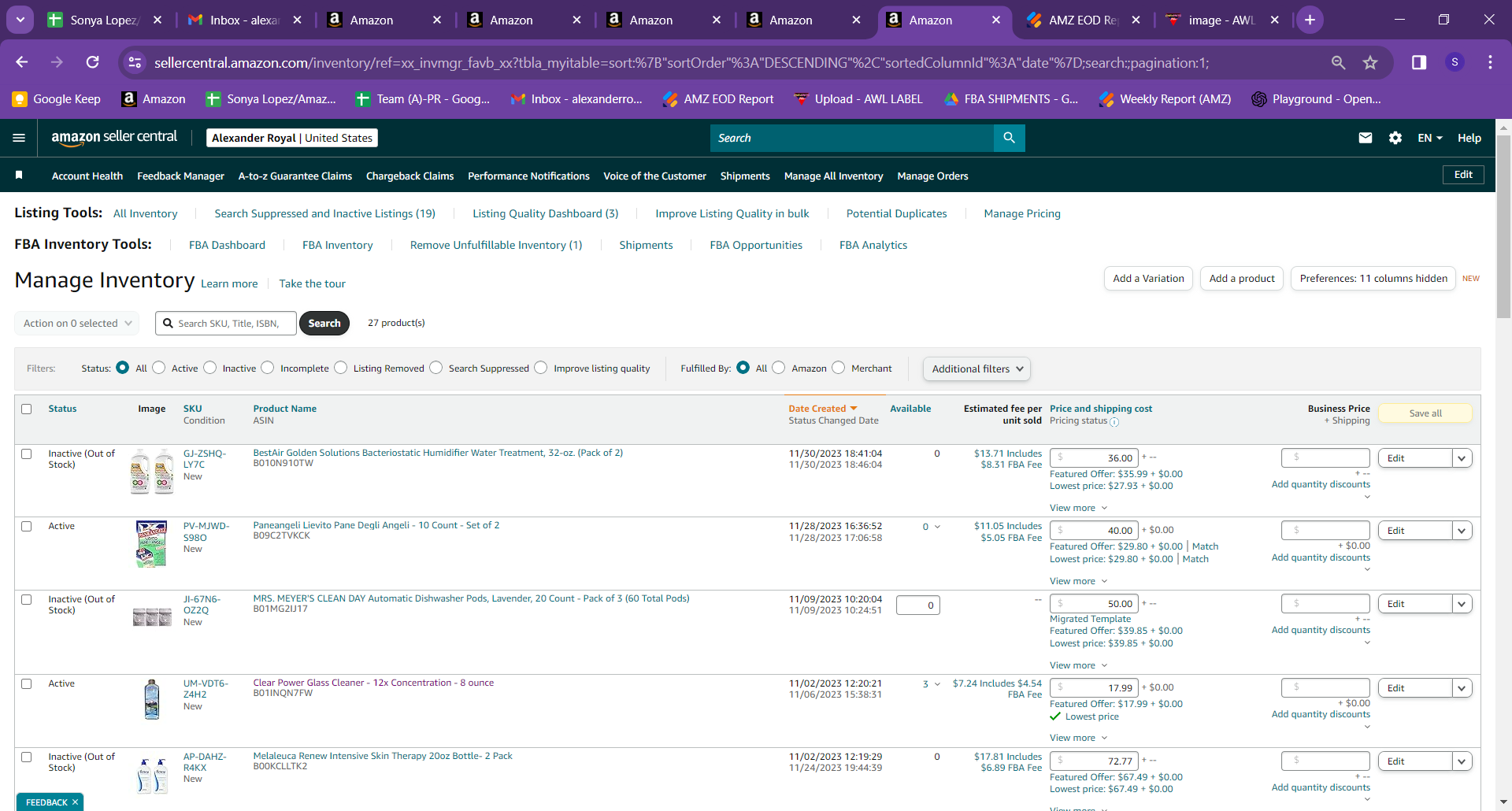Switch to the Sonya Lopez browser tab
The image size is (1512, 811).
click(x=105, y=20)
